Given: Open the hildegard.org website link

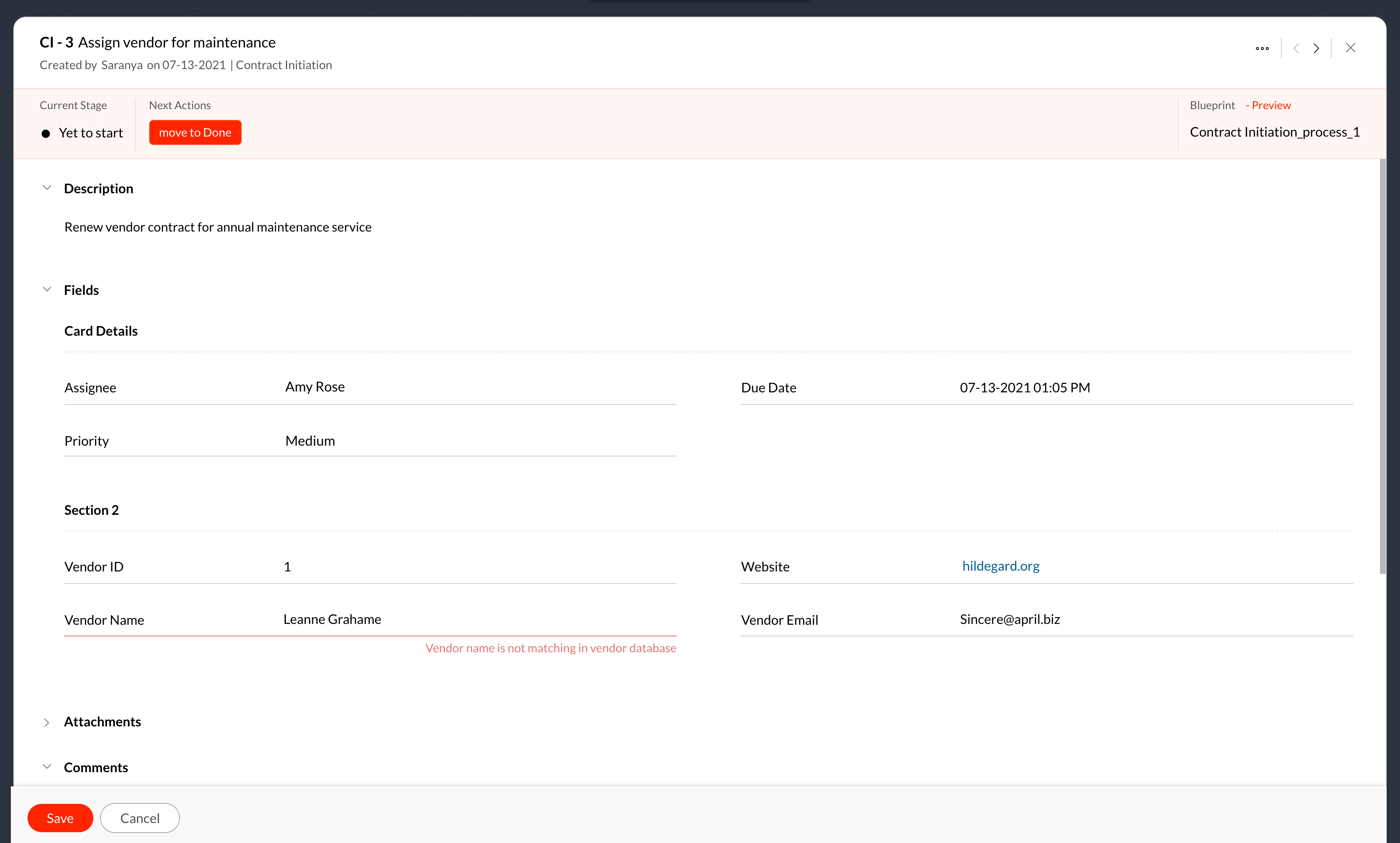Looking at the screenshot, I should pos(1000,566).
